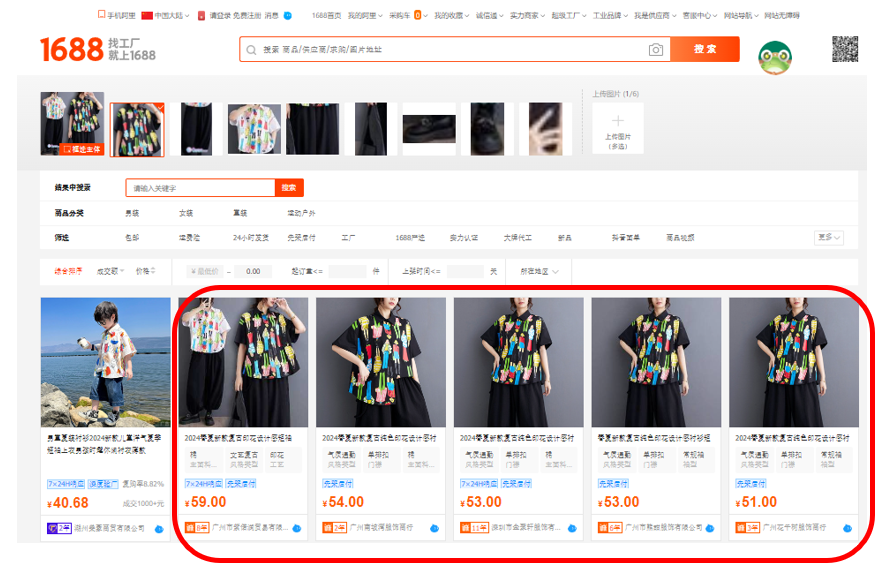Click blue chat icon on ¥40.68 product card

pyautogui.click(x=159, y=529)
